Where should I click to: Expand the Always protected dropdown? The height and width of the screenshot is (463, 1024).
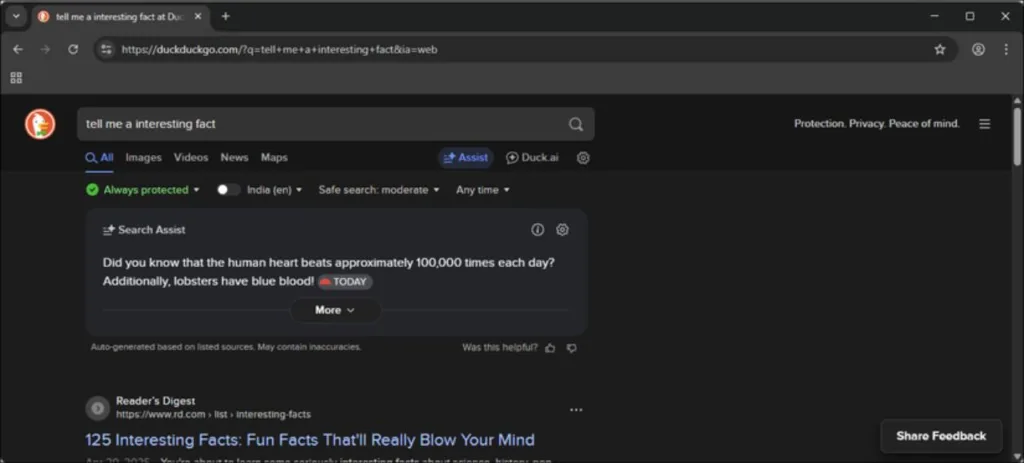pyautogui.click(x=142, y=190)
